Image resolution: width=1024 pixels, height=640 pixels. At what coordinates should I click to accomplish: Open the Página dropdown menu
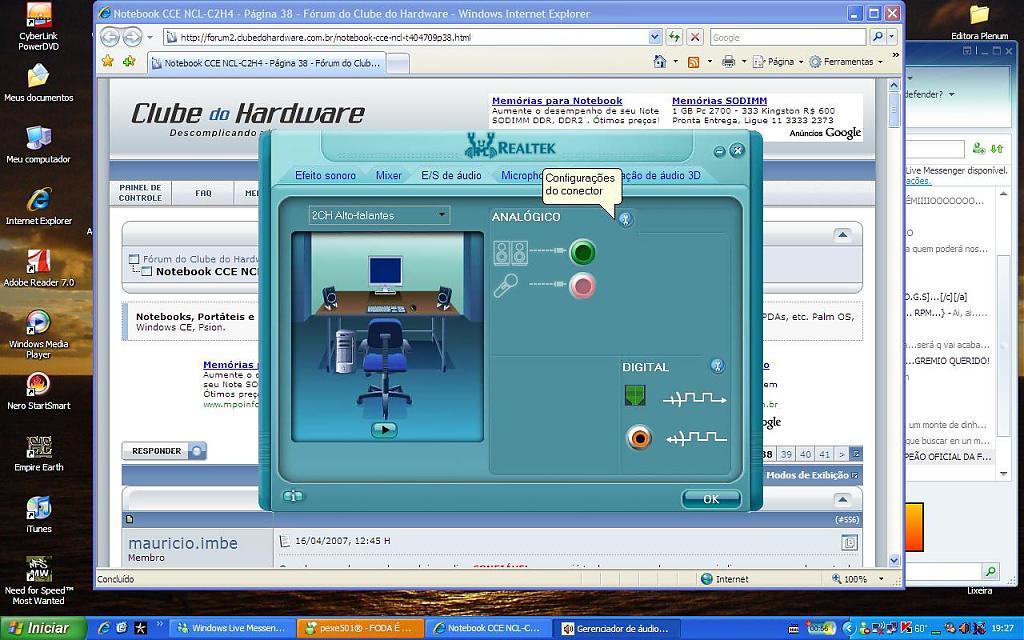tap(778, 62)
